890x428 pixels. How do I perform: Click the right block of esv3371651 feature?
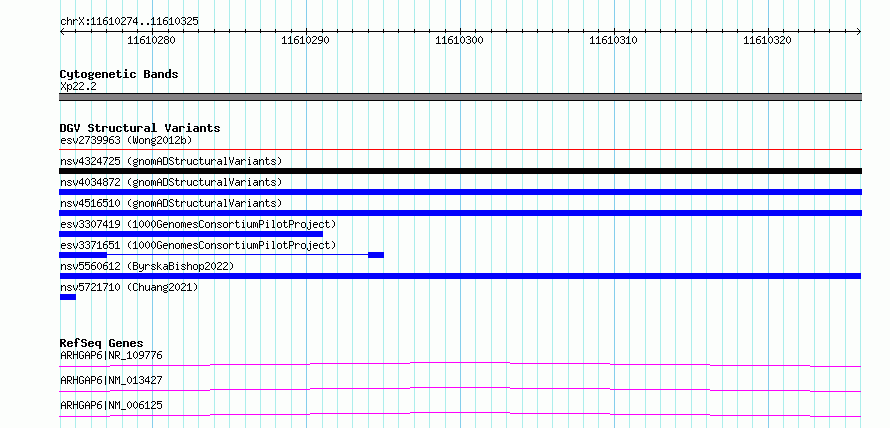[376, 255]
